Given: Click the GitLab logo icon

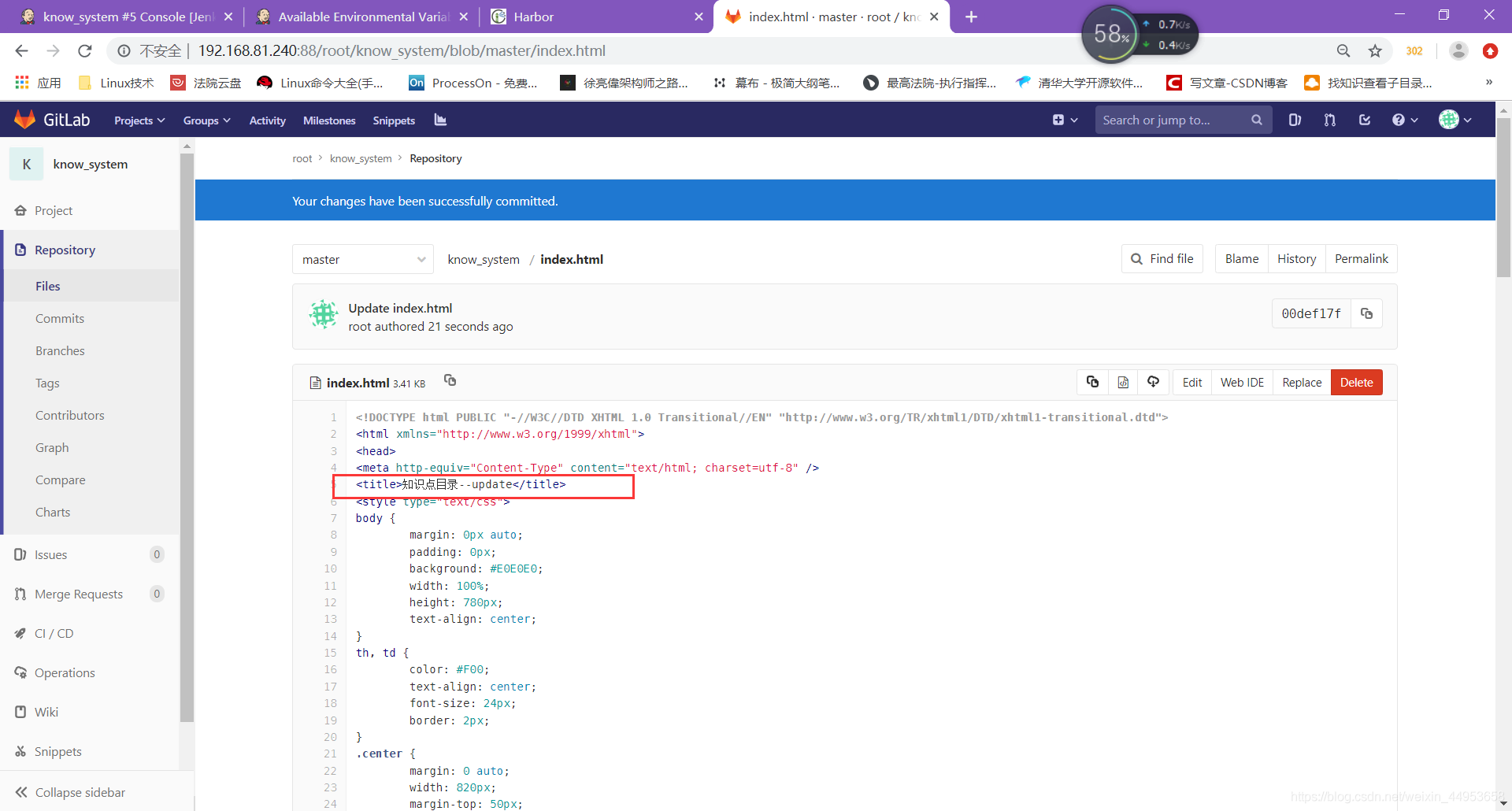Looking at the screenshot, I should [x=25, y=120].
